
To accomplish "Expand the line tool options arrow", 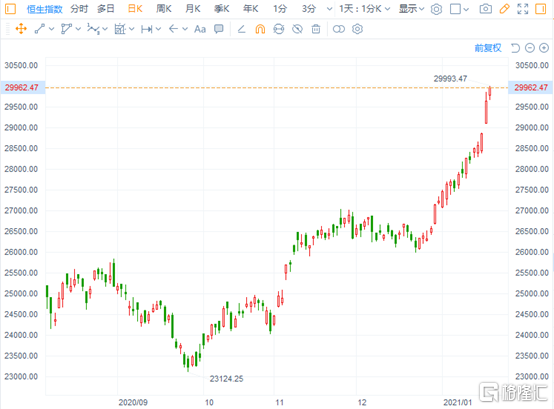I will [x=52, y=29].
